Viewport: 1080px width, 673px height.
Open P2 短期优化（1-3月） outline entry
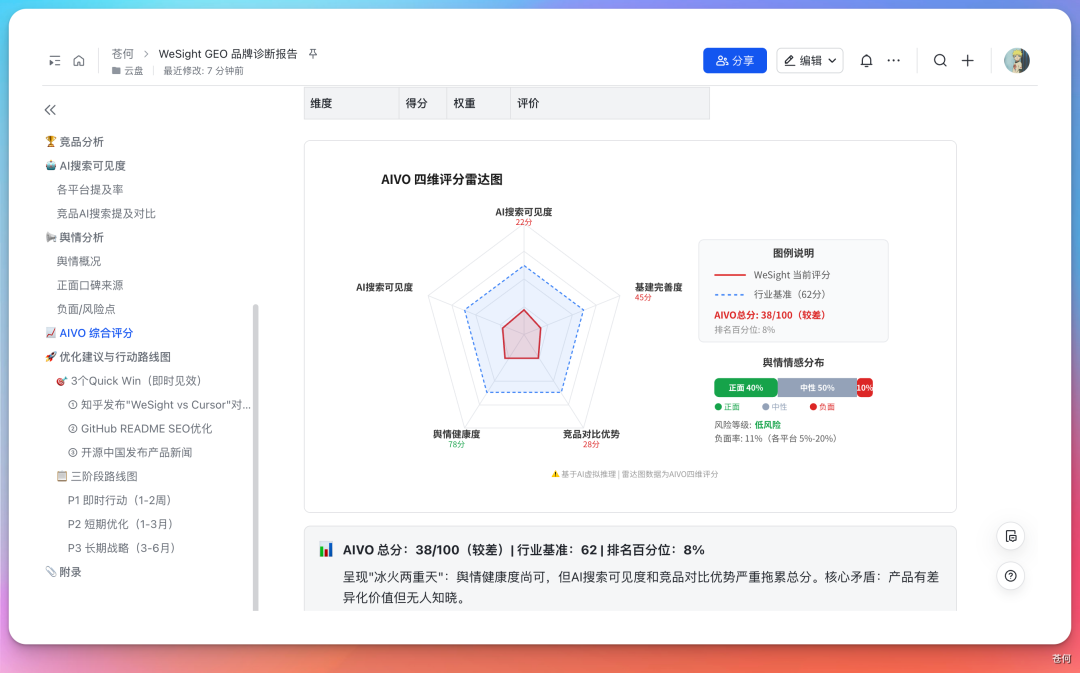click(x=121, y=524)
